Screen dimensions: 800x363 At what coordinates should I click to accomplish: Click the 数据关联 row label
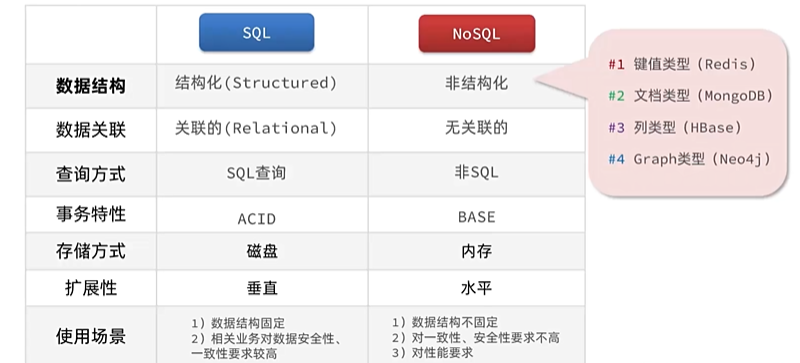91,130
